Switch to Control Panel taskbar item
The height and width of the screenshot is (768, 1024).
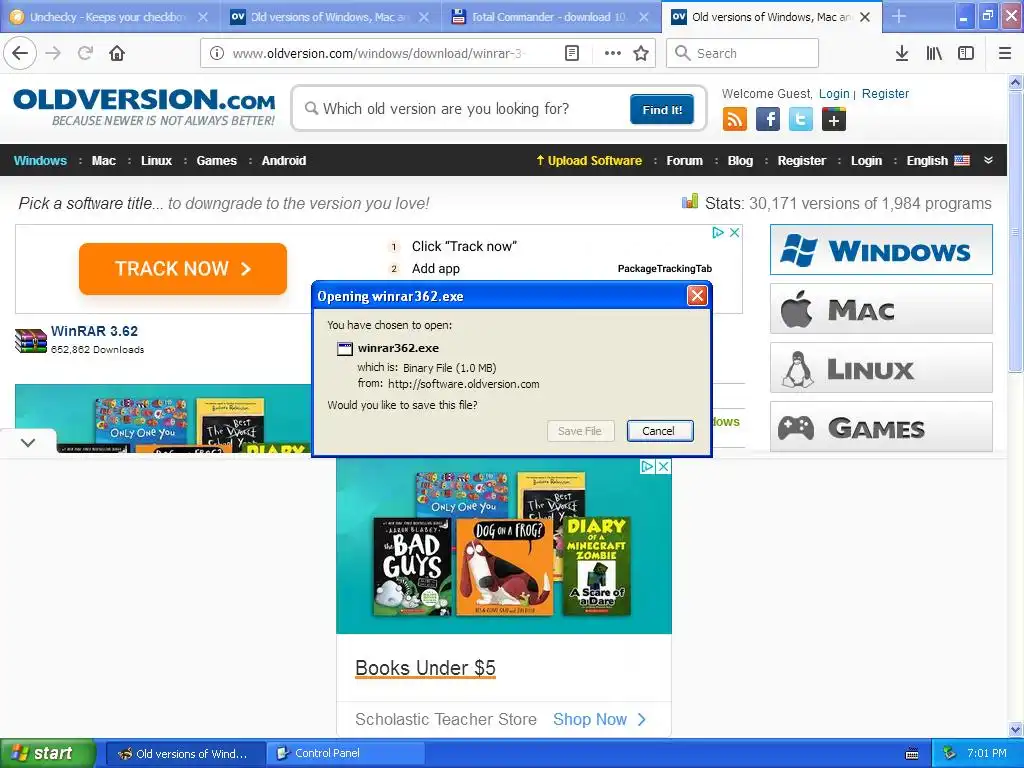coord(345,753)
